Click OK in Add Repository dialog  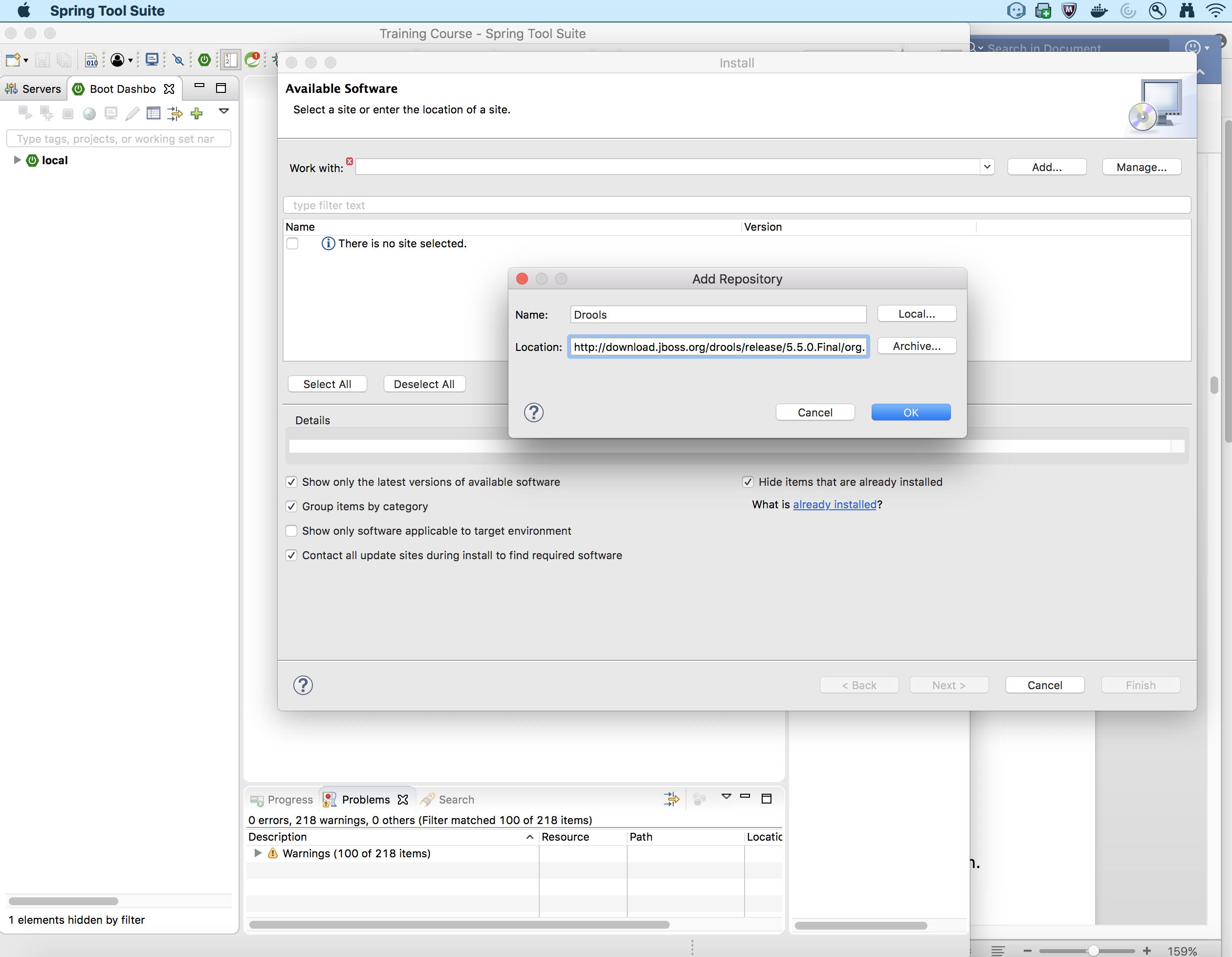[x=910, y=412]
